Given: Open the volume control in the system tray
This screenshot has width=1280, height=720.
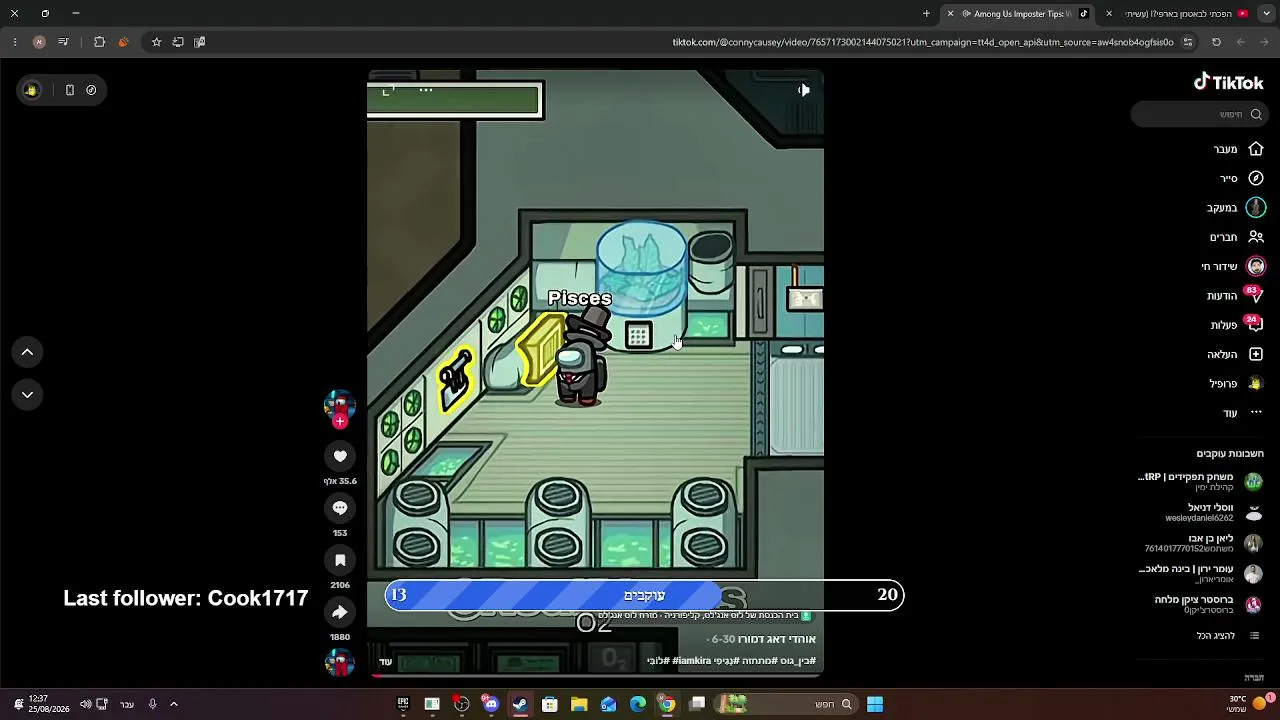Looking at the screenshot, I should click(85, 704).
